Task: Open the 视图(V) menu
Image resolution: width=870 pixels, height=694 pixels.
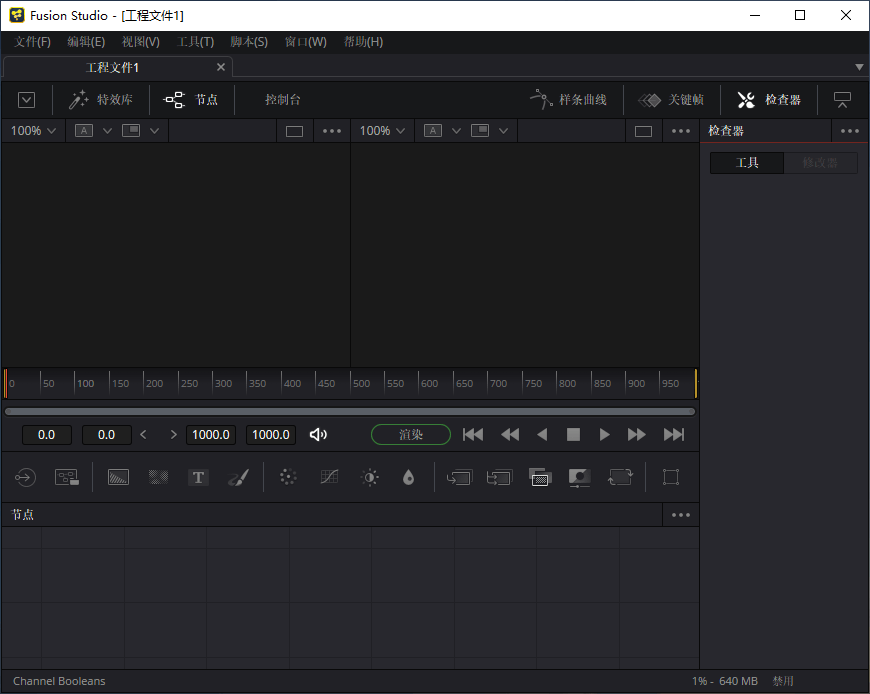Action: pyautogui.click(x=141, y=42)
